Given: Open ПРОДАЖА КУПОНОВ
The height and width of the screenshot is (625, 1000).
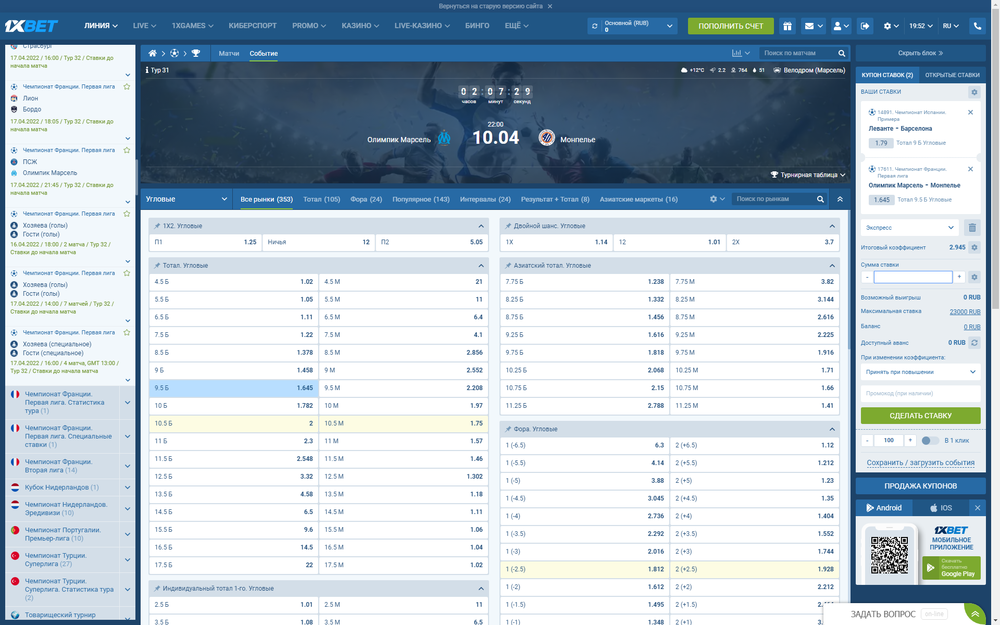Looking at the screenshot, I should (920, 486).
